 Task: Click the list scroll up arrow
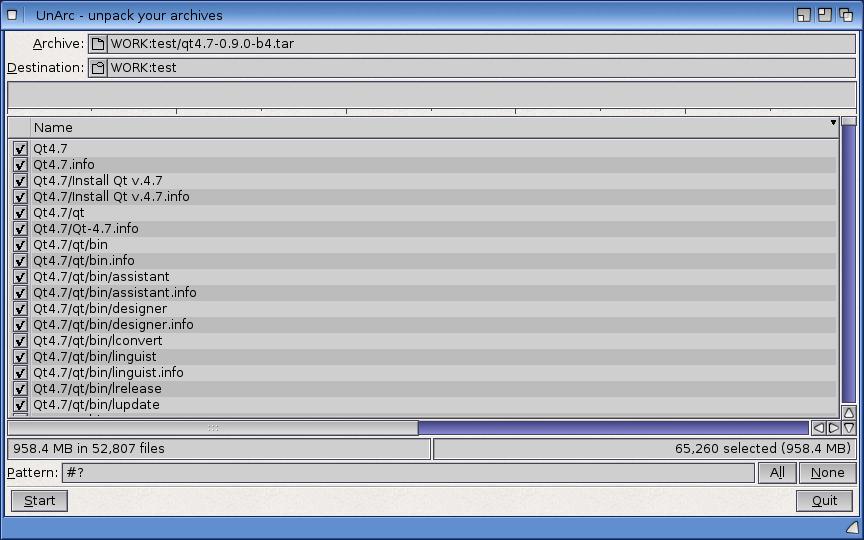coord(849,412)
